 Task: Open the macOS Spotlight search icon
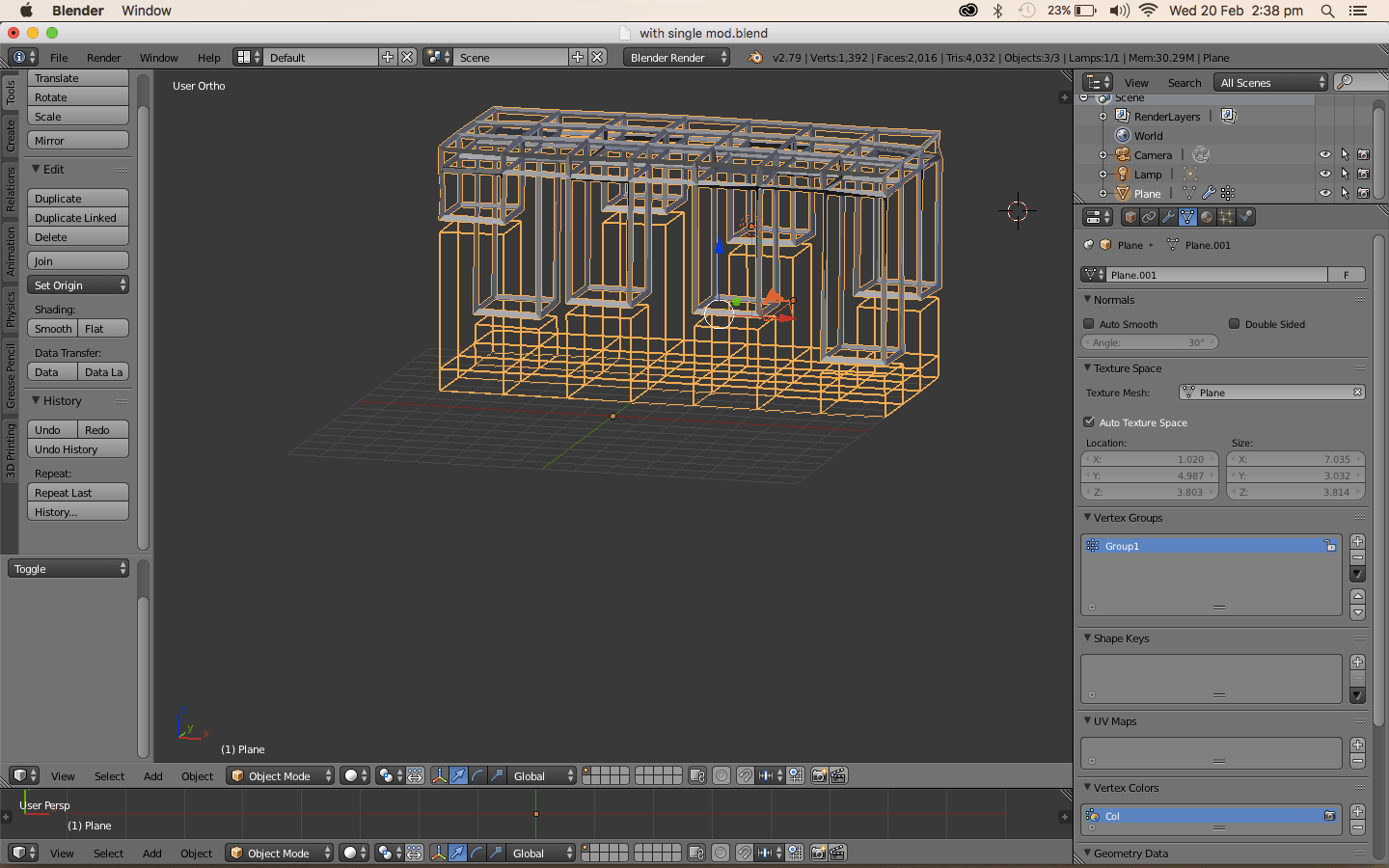(x=1327, y=11)
